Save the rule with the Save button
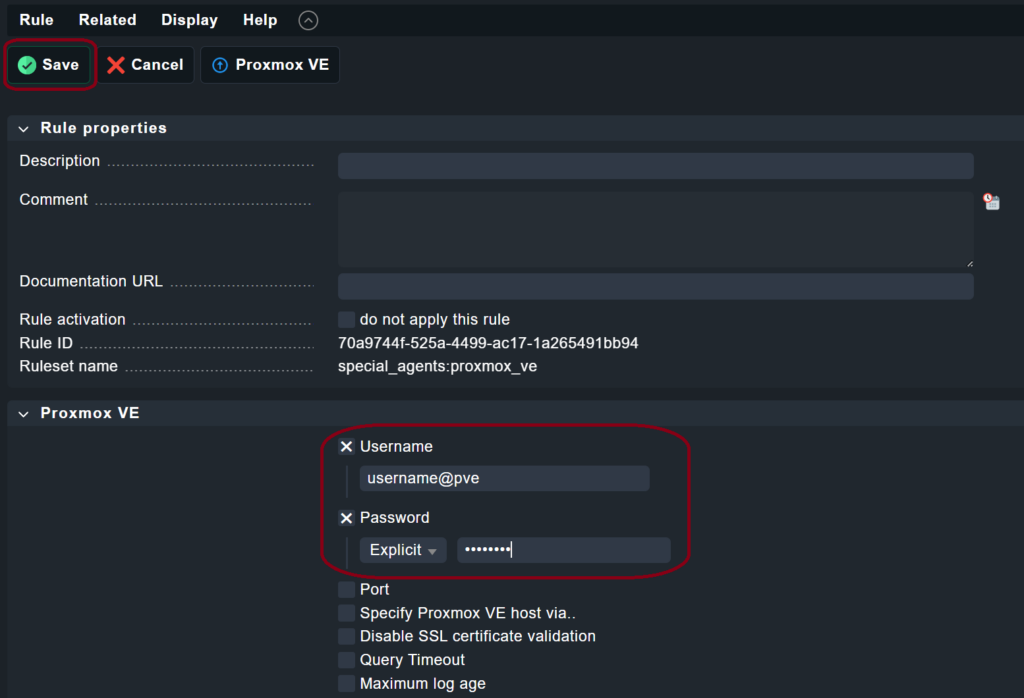 click(50, 65)
